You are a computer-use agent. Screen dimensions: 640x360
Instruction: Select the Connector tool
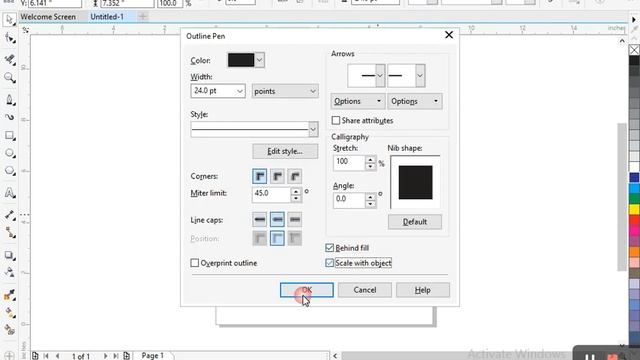9,233
